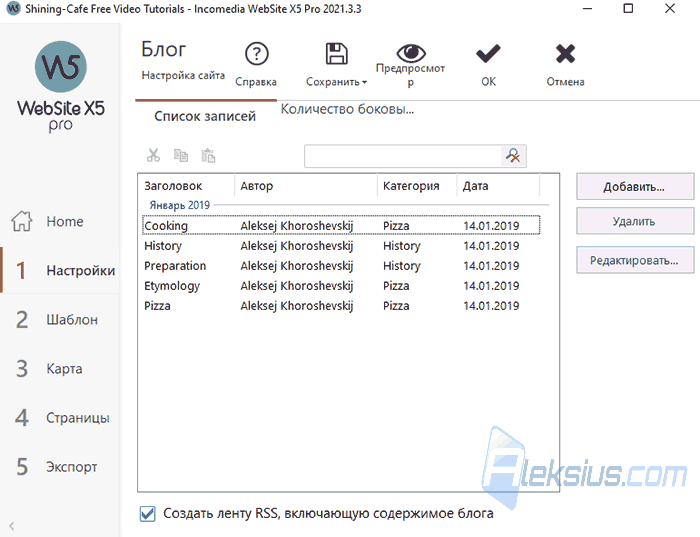Open Предпросмотр eye preview icon
700x537 pixels.
pyautogui.click(x=411, y=53)
